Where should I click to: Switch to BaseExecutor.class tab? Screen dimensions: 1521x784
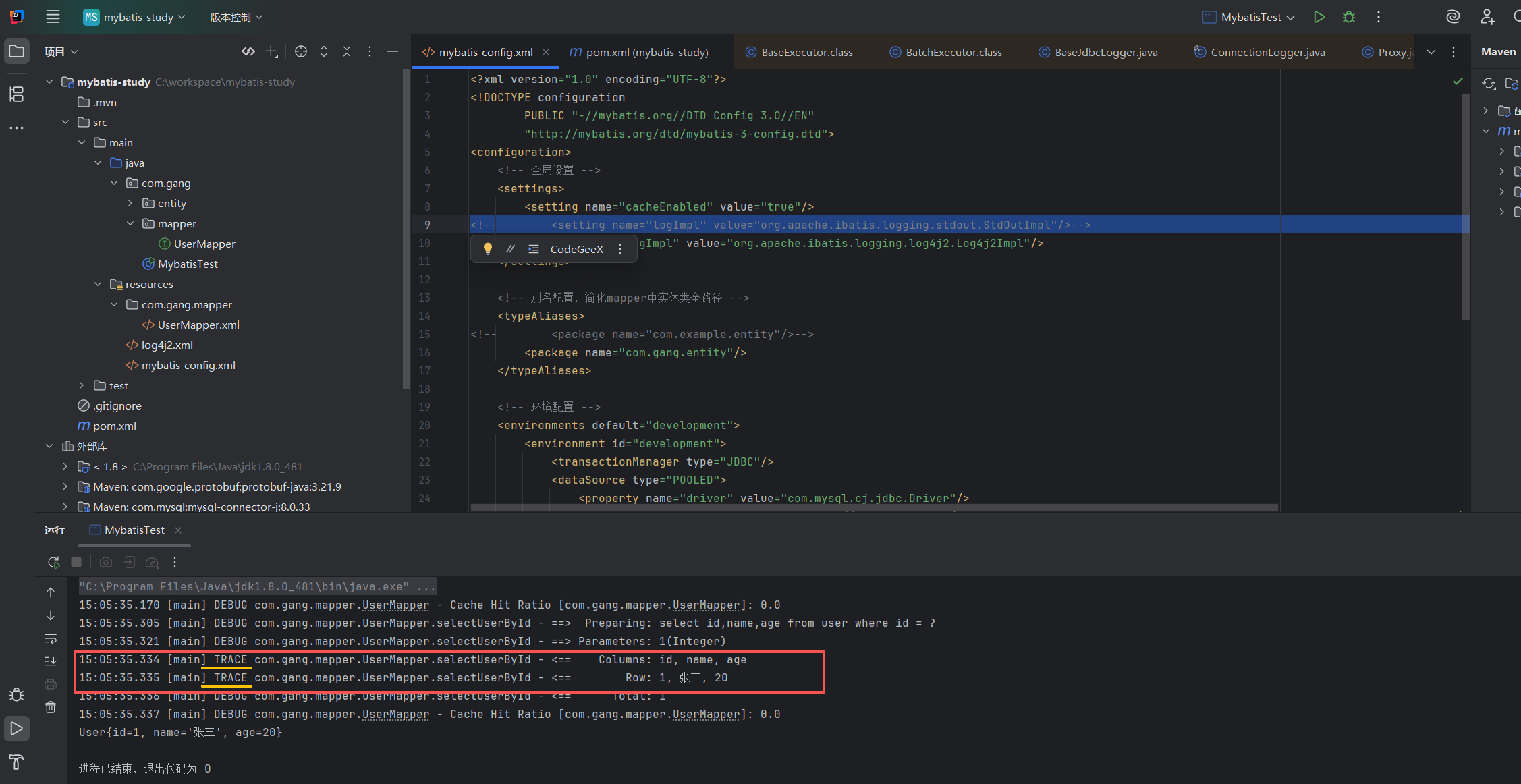(x=799, y=52)
